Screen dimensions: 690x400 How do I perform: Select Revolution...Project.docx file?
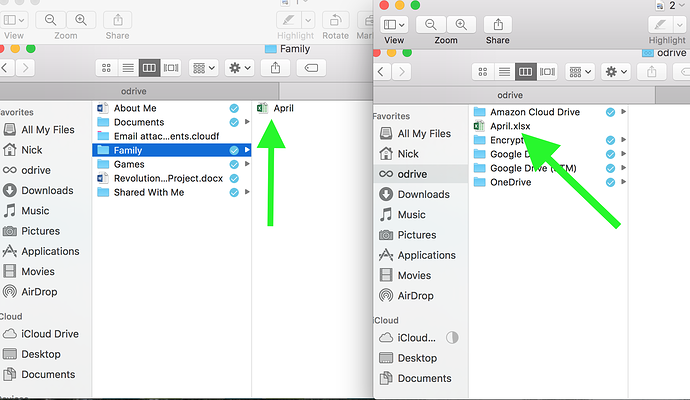[x=168, y=178]
